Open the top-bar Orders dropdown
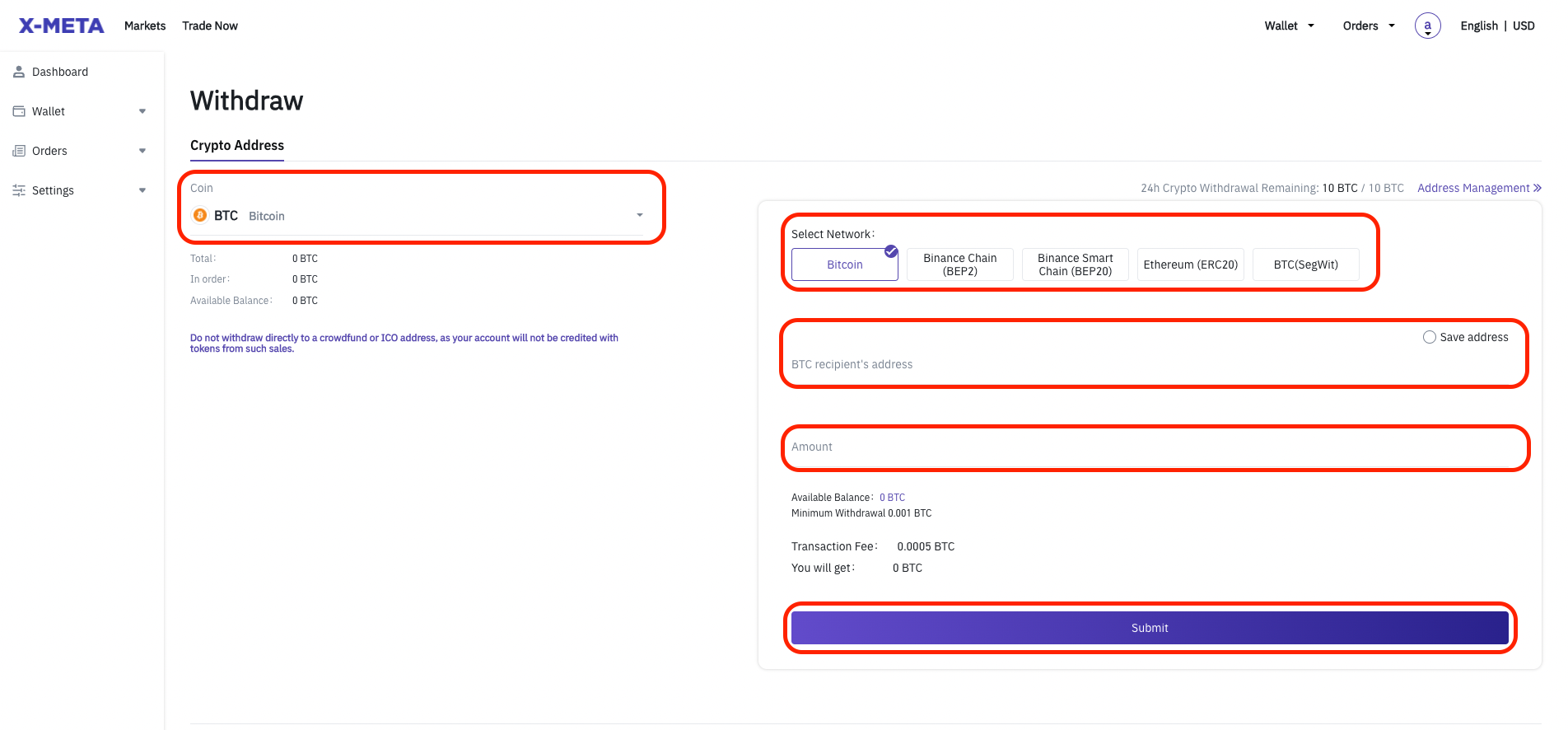 (1369, 26)
